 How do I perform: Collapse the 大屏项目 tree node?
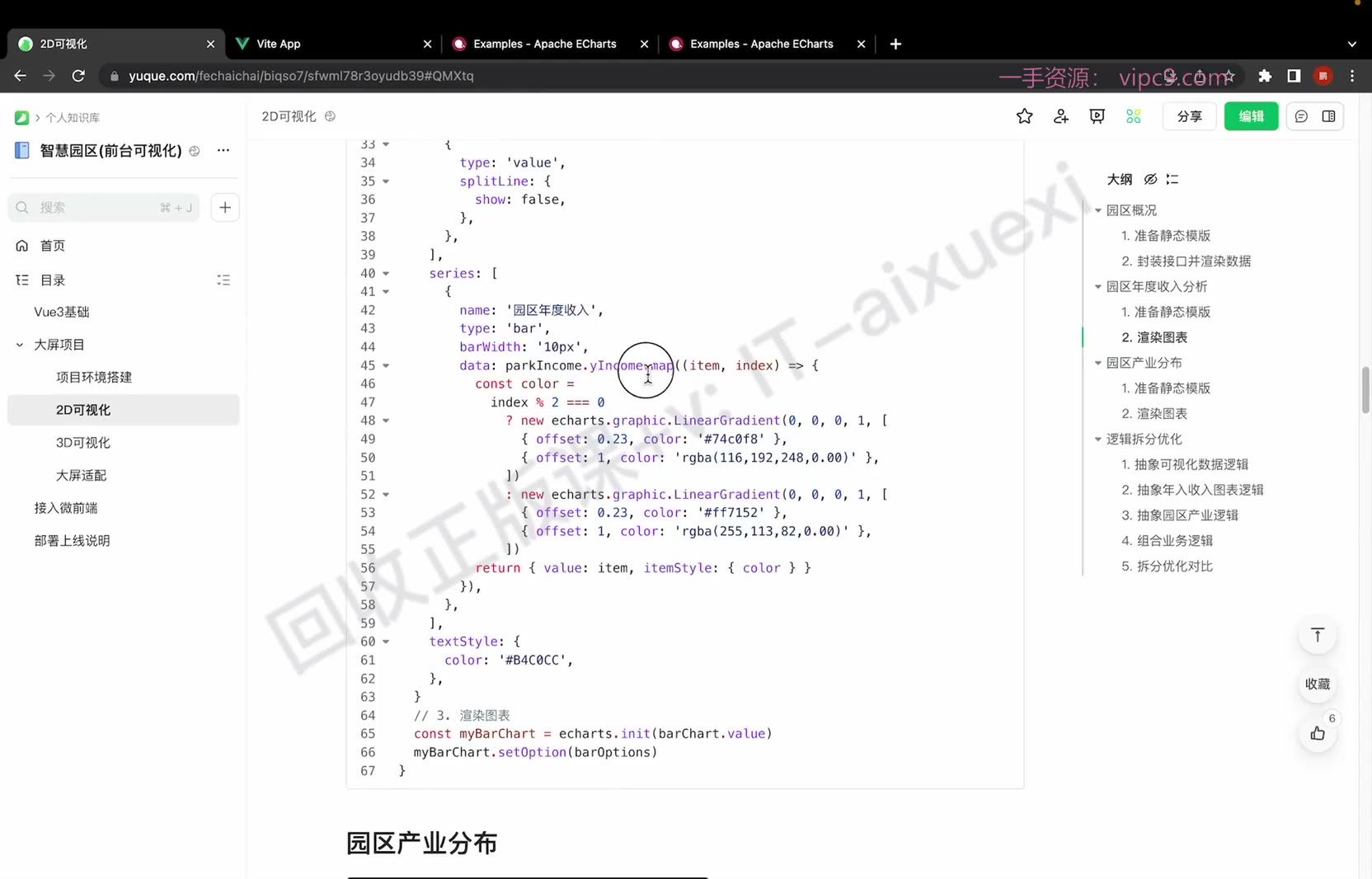pos(20,345)
